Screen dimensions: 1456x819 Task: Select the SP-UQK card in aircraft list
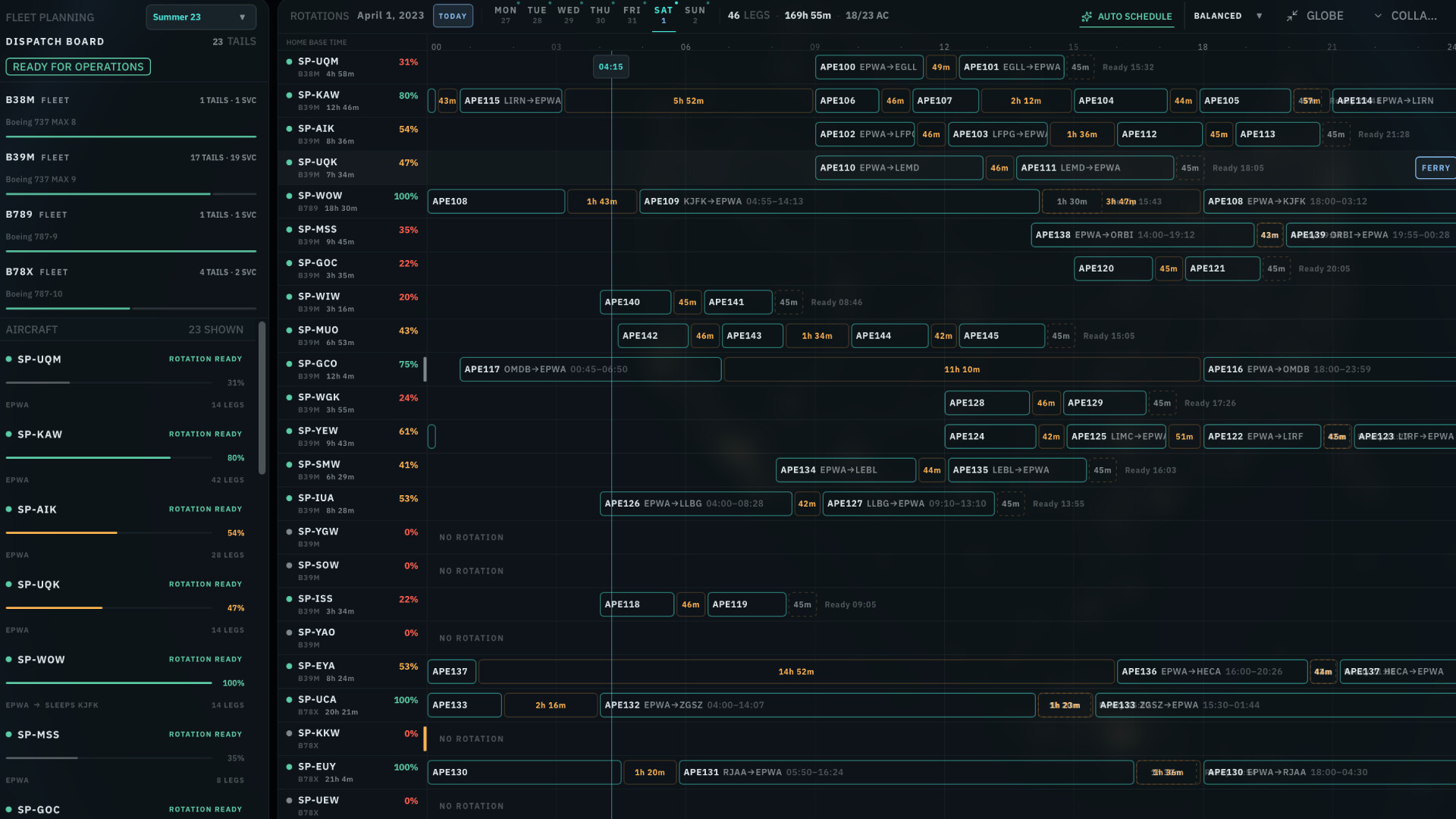coord(125,607)
